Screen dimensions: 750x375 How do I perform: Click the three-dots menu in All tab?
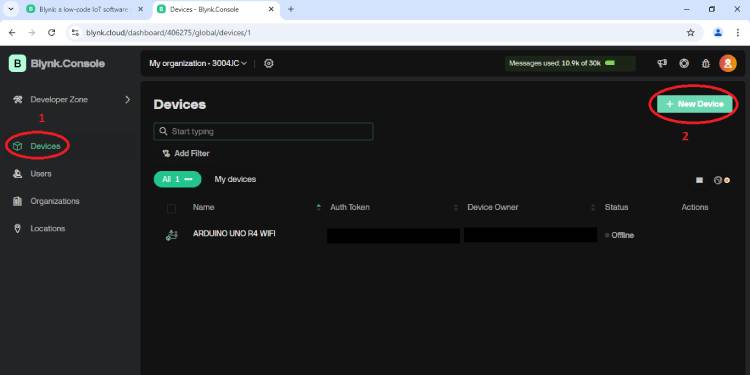click(188, 179)
